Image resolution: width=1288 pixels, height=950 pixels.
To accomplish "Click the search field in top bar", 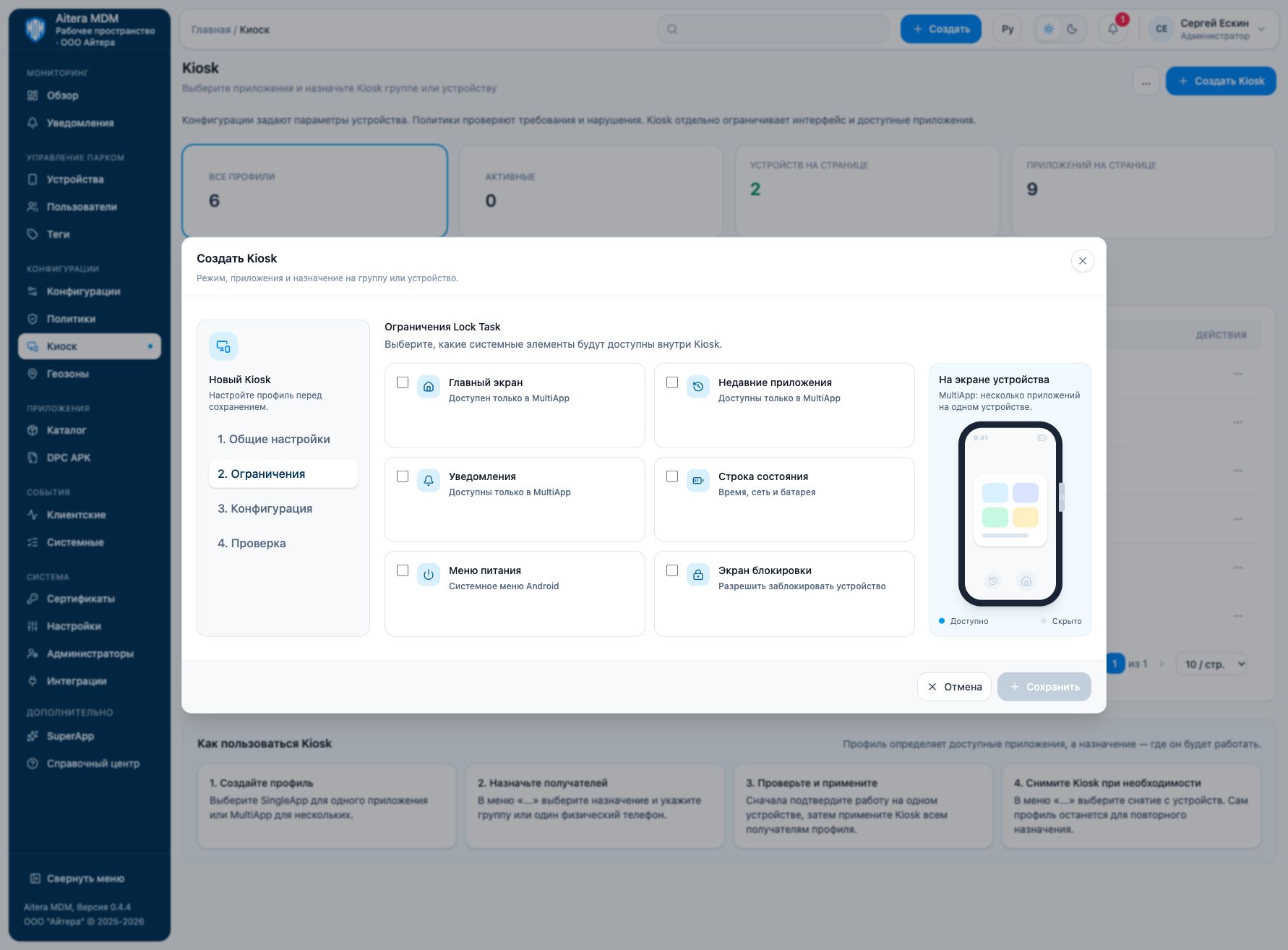I will [773, 29].
